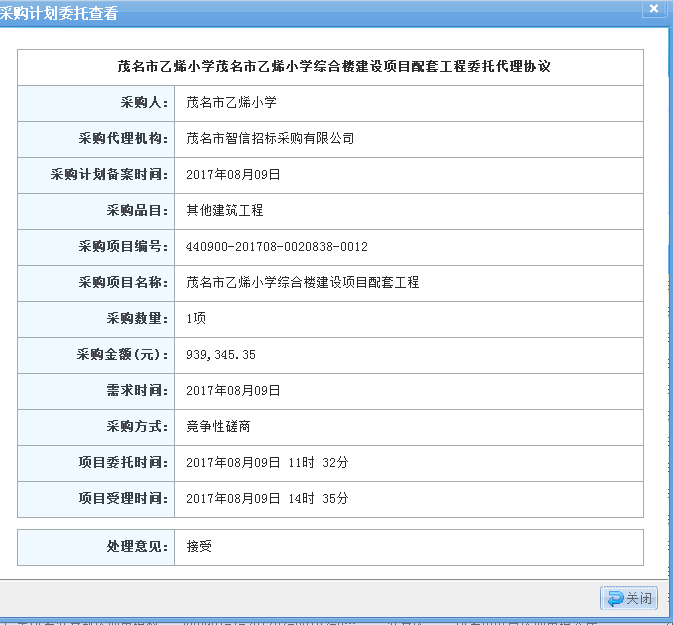The height and width of the screenshot is (625, 673).
Task: Click the 需求时间 date value
Action: pyautogui.click(x=233, y=390)
